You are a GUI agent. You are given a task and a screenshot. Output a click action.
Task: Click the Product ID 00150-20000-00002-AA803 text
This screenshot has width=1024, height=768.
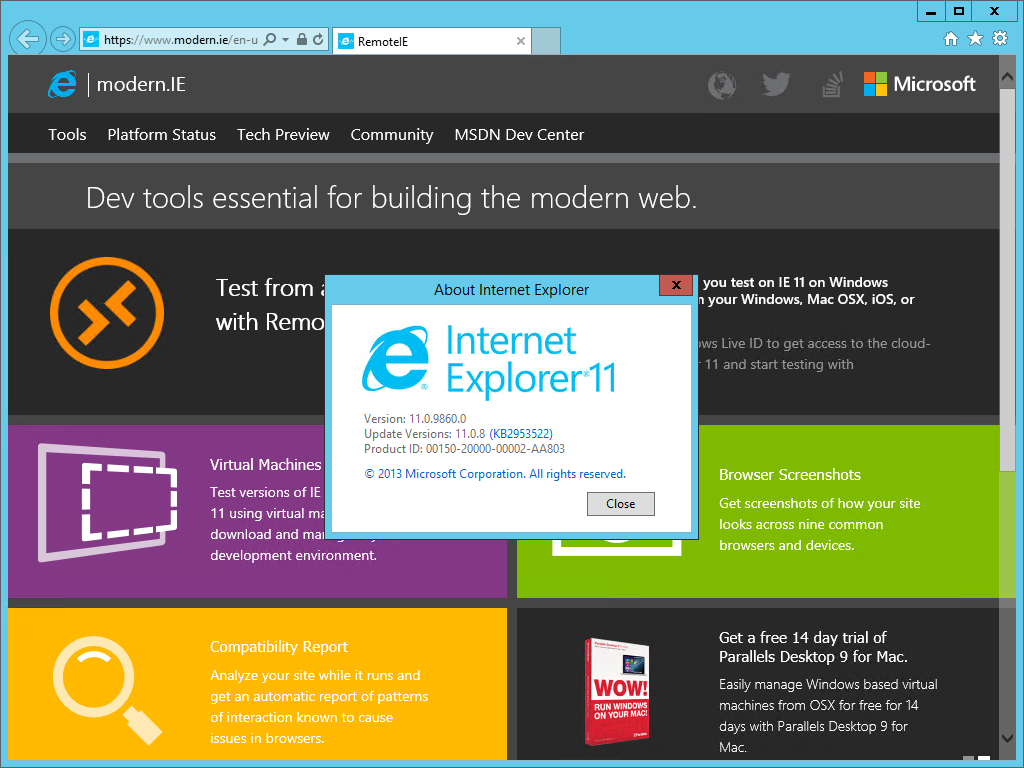coord(464,449)
